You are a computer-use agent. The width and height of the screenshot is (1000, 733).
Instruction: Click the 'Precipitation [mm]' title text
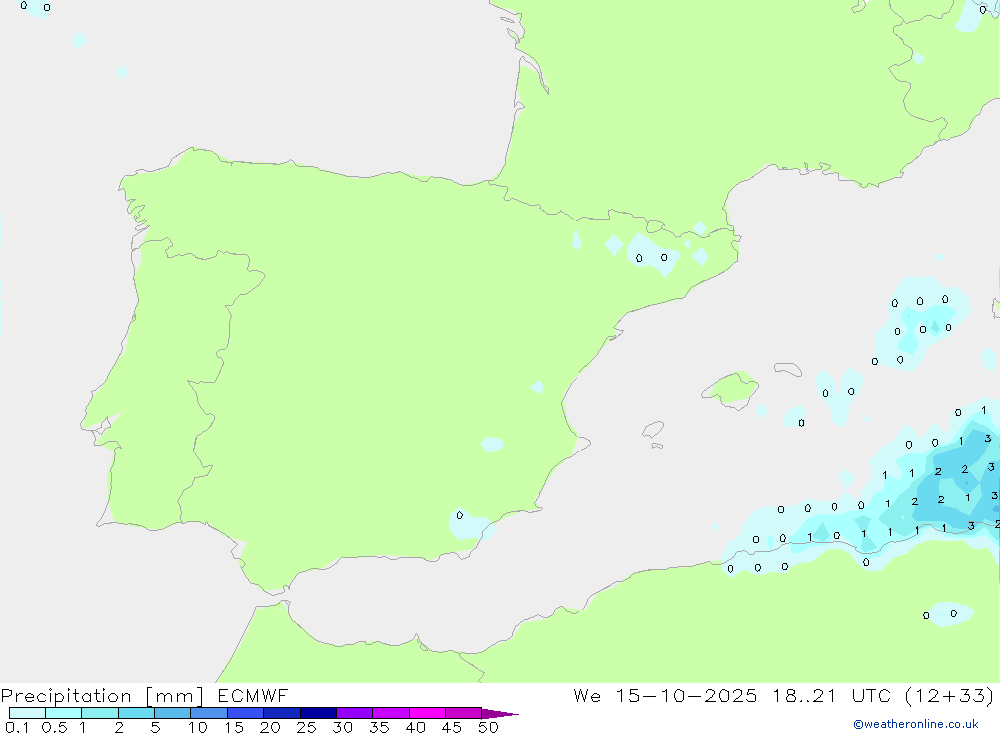point(102,696)
